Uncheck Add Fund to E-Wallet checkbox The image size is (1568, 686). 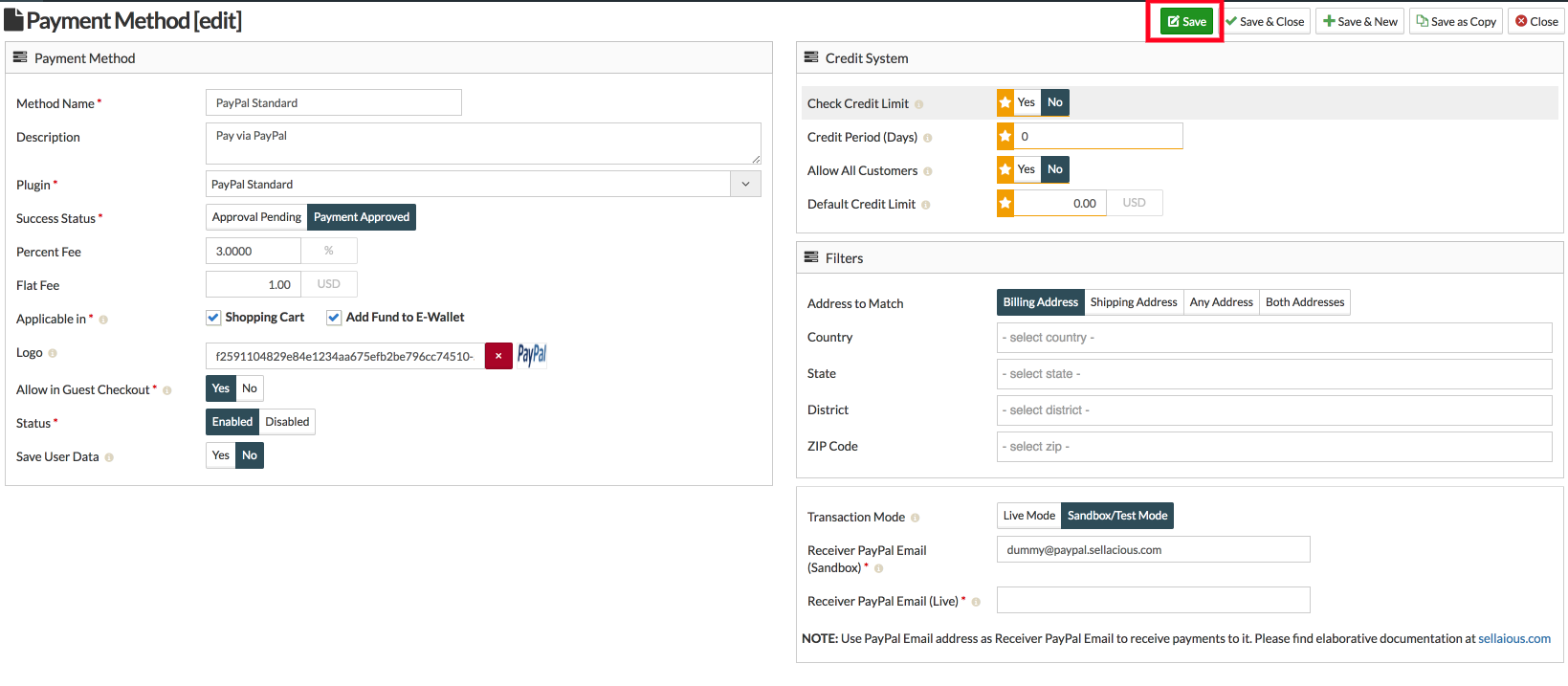click(334, 318)
